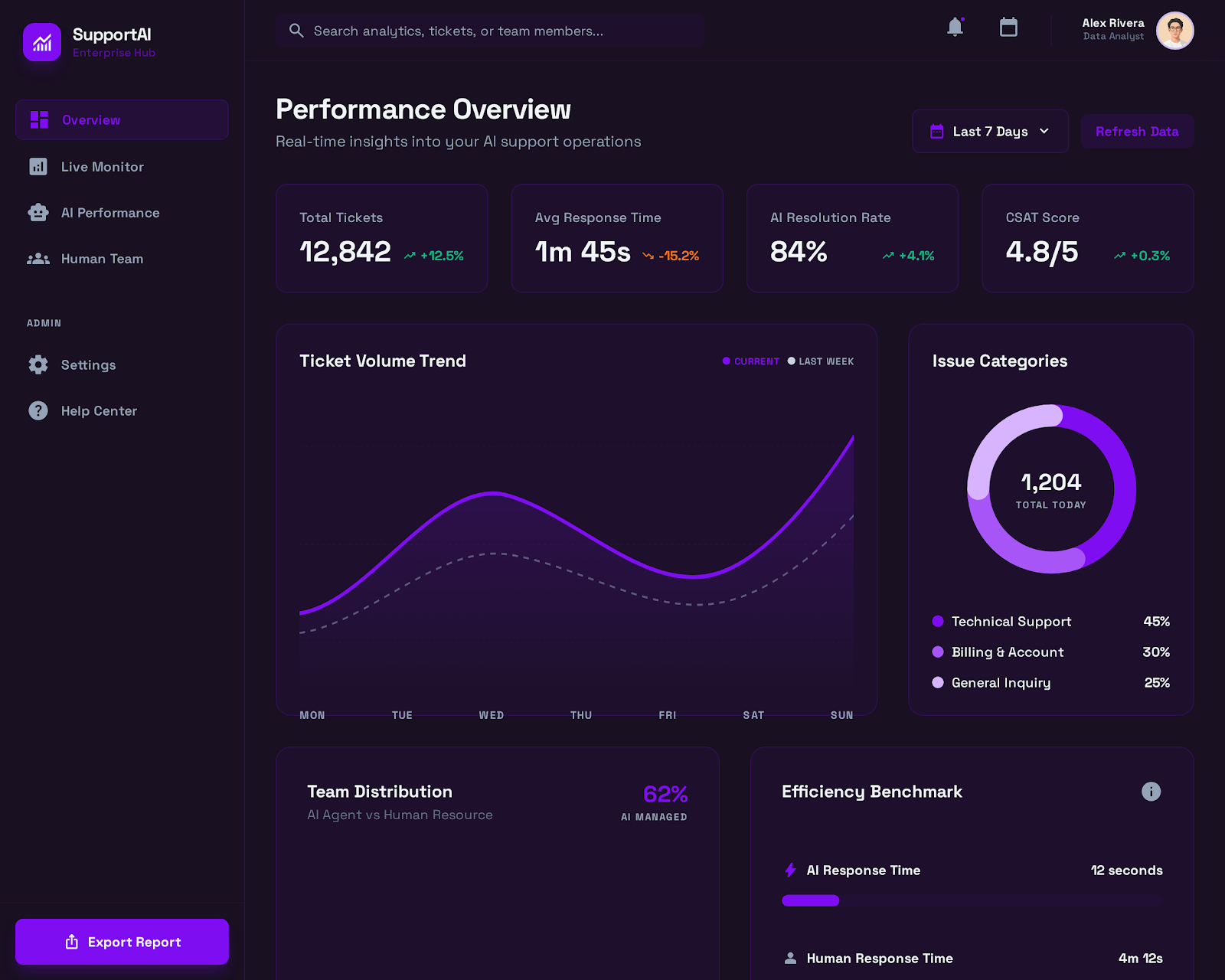Screen dimensions: 1225x980
Task: Open the AI Performance section icon
Action: 38,212
